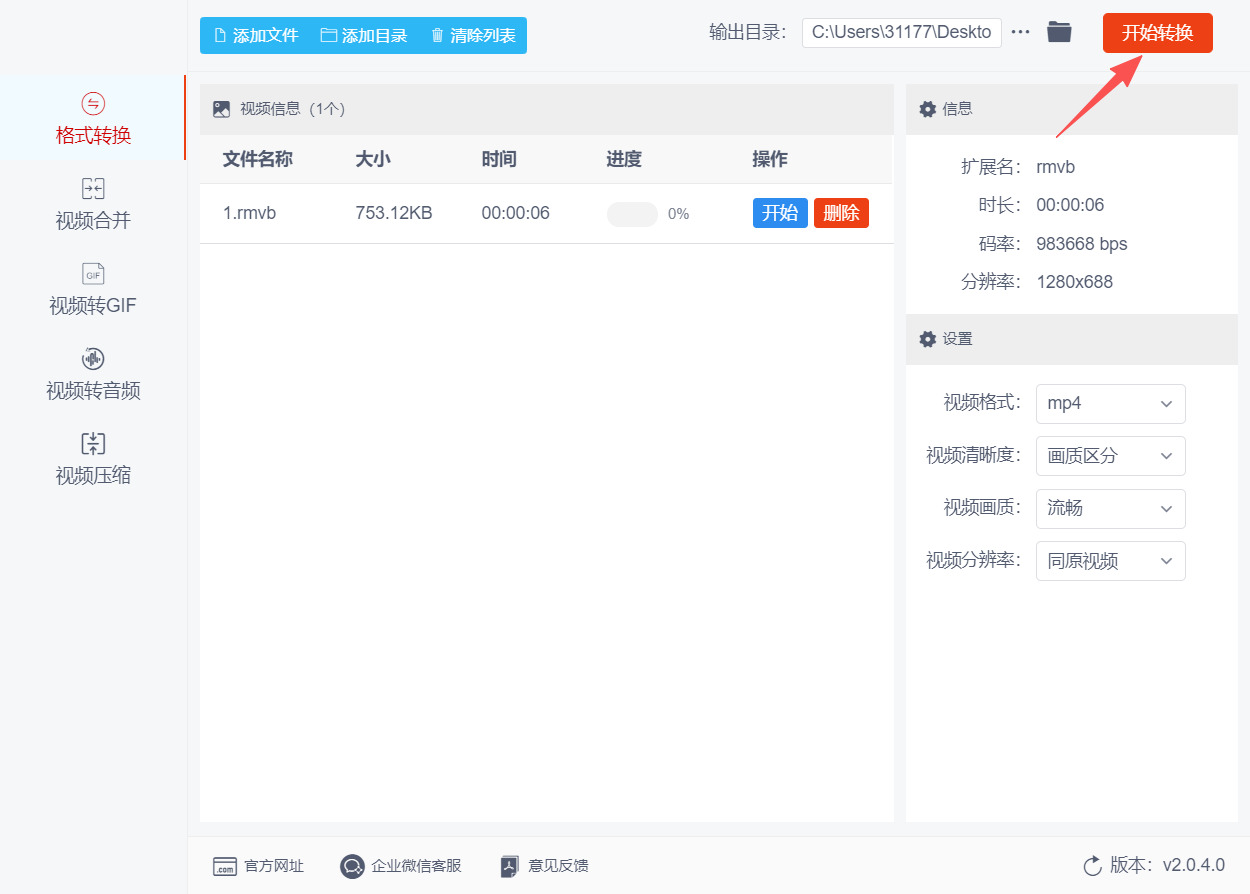
Task: Click the 0% progress bar of 1.rmvb
Action: [632, 214]
